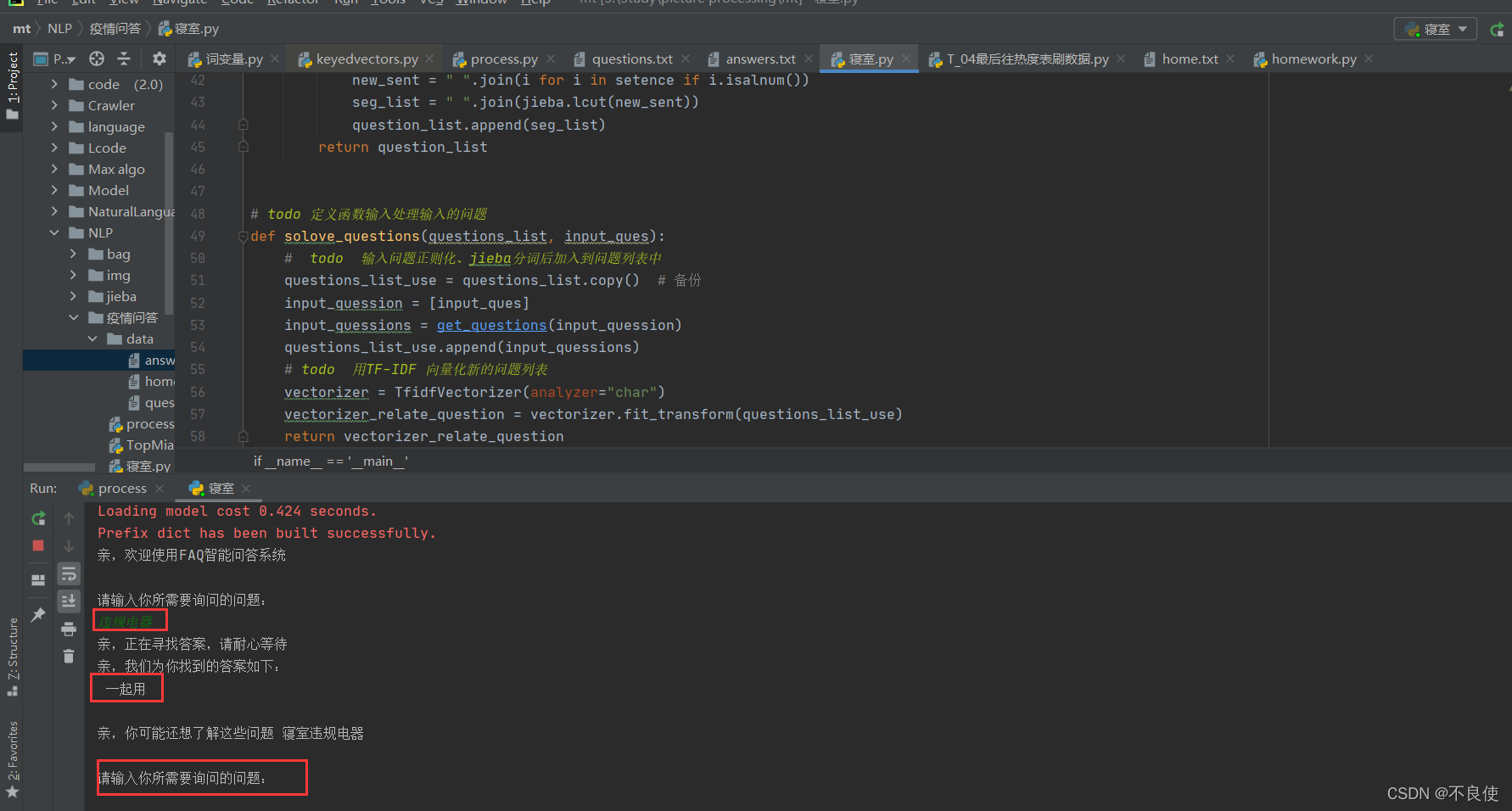Toggle fold marker at line 49
The width and height of the screenshot is (1512, 811).
tap(244, 236)
